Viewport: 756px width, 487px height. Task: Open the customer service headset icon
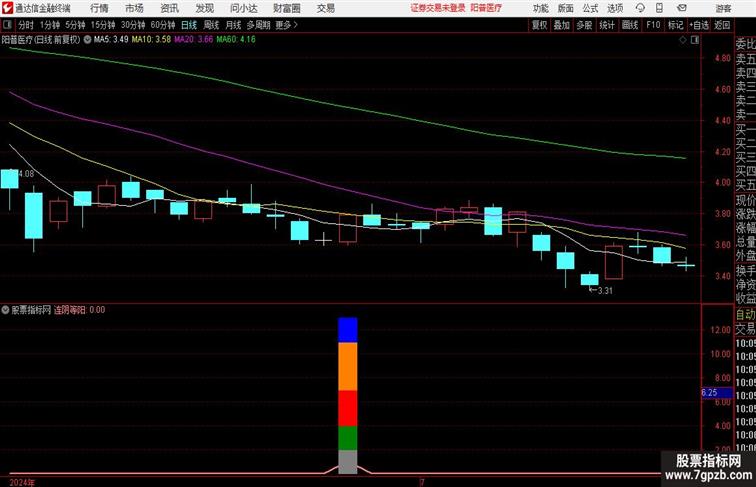[640, 8]
